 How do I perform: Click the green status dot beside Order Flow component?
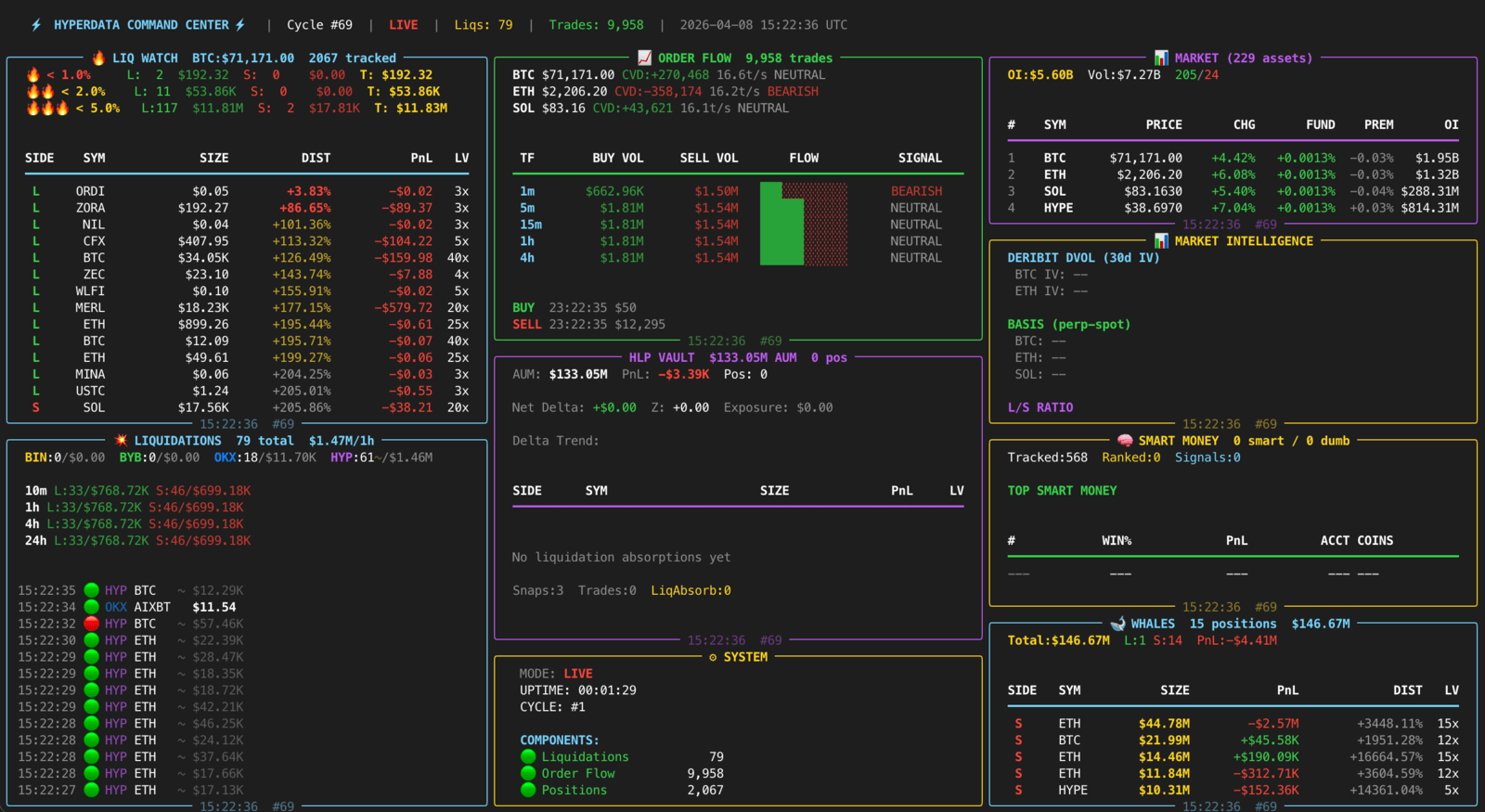coord(528,773)
